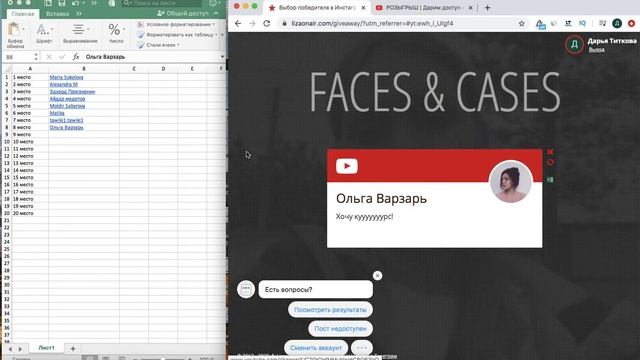Select column A header
The image size is (640, 360).
tap(30, 69)
